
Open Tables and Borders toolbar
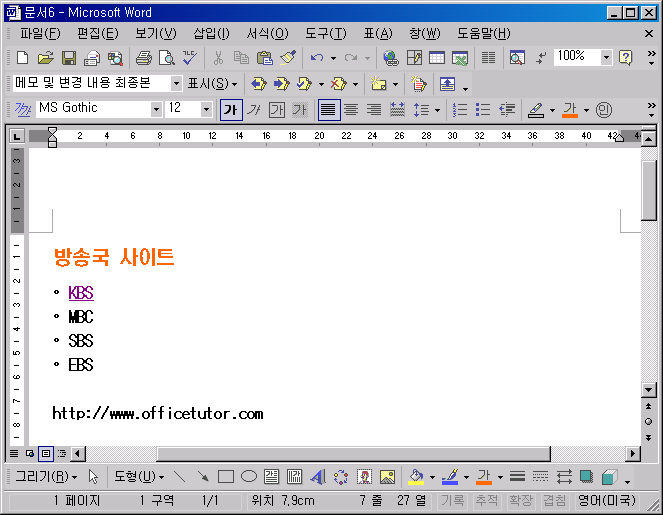(x=414, y=58)
